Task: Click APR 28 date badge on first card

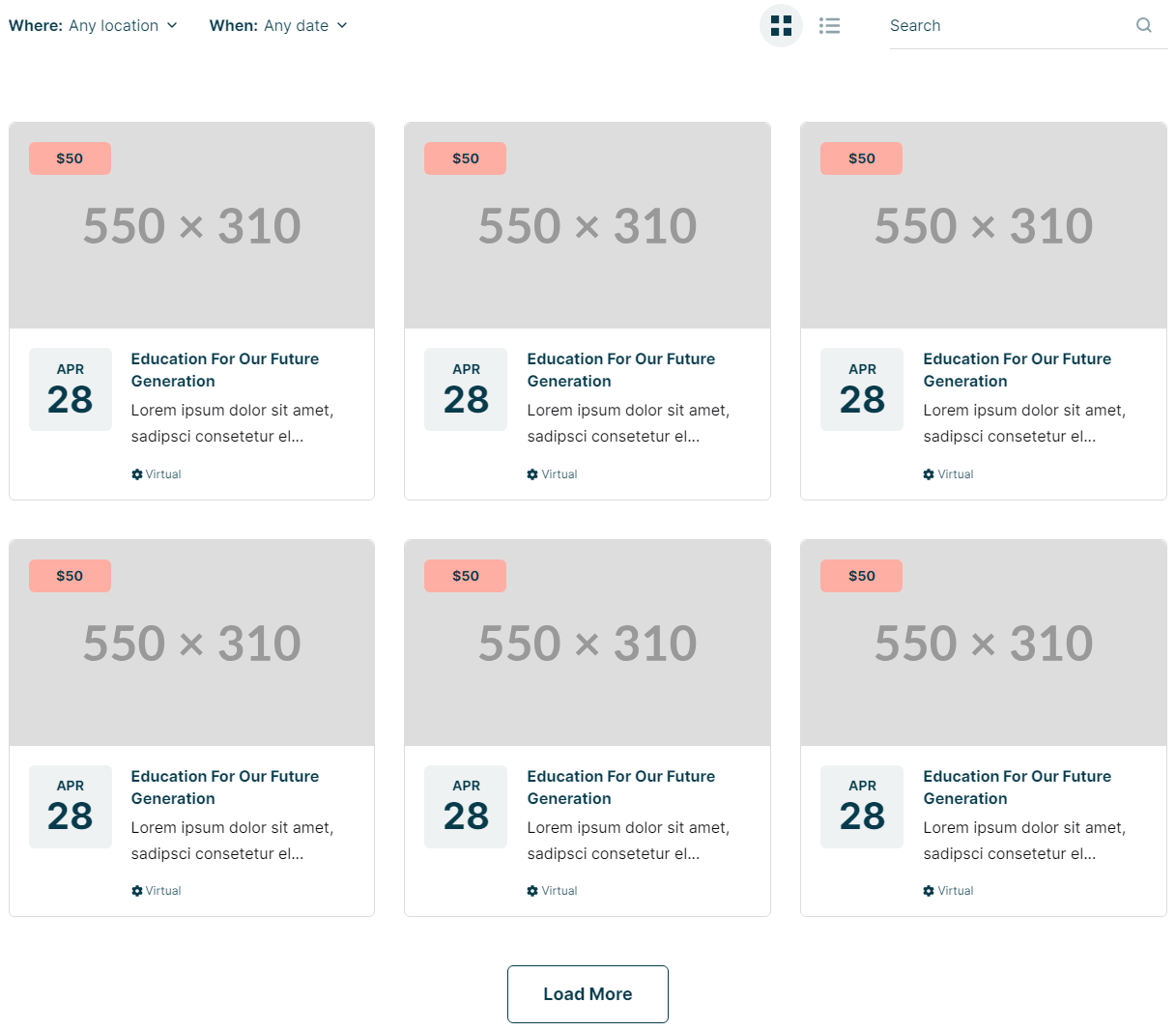Action: click(71, 389)
